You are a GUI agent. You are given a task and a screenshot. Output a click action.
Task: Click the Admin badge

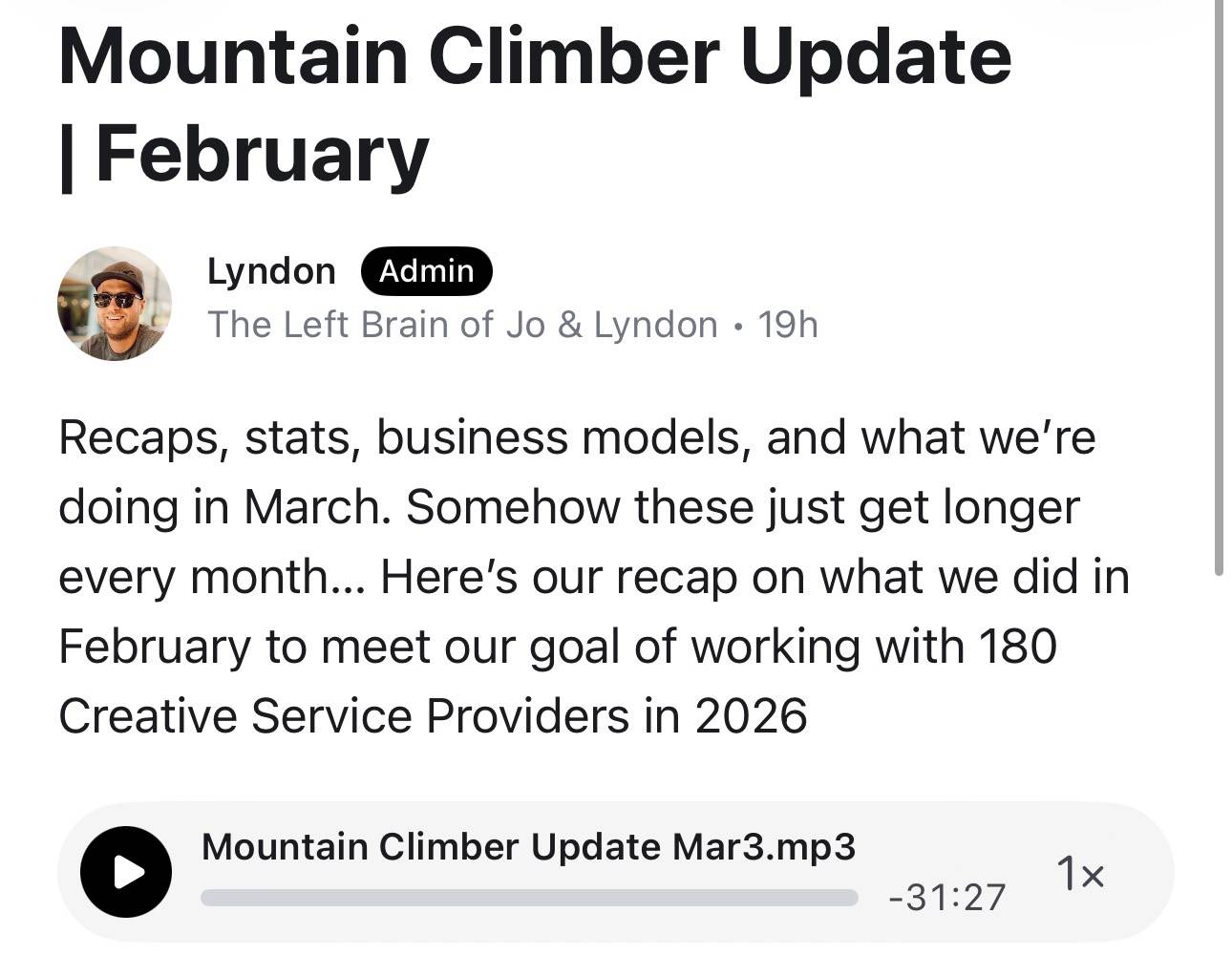click(426, 271)
